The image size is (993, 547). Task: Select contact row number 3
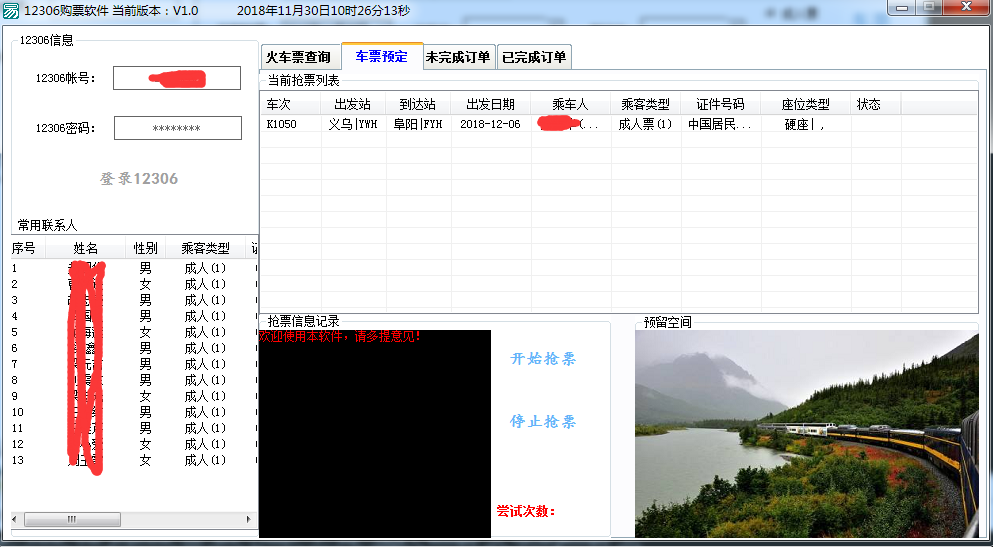click(133, 299)
